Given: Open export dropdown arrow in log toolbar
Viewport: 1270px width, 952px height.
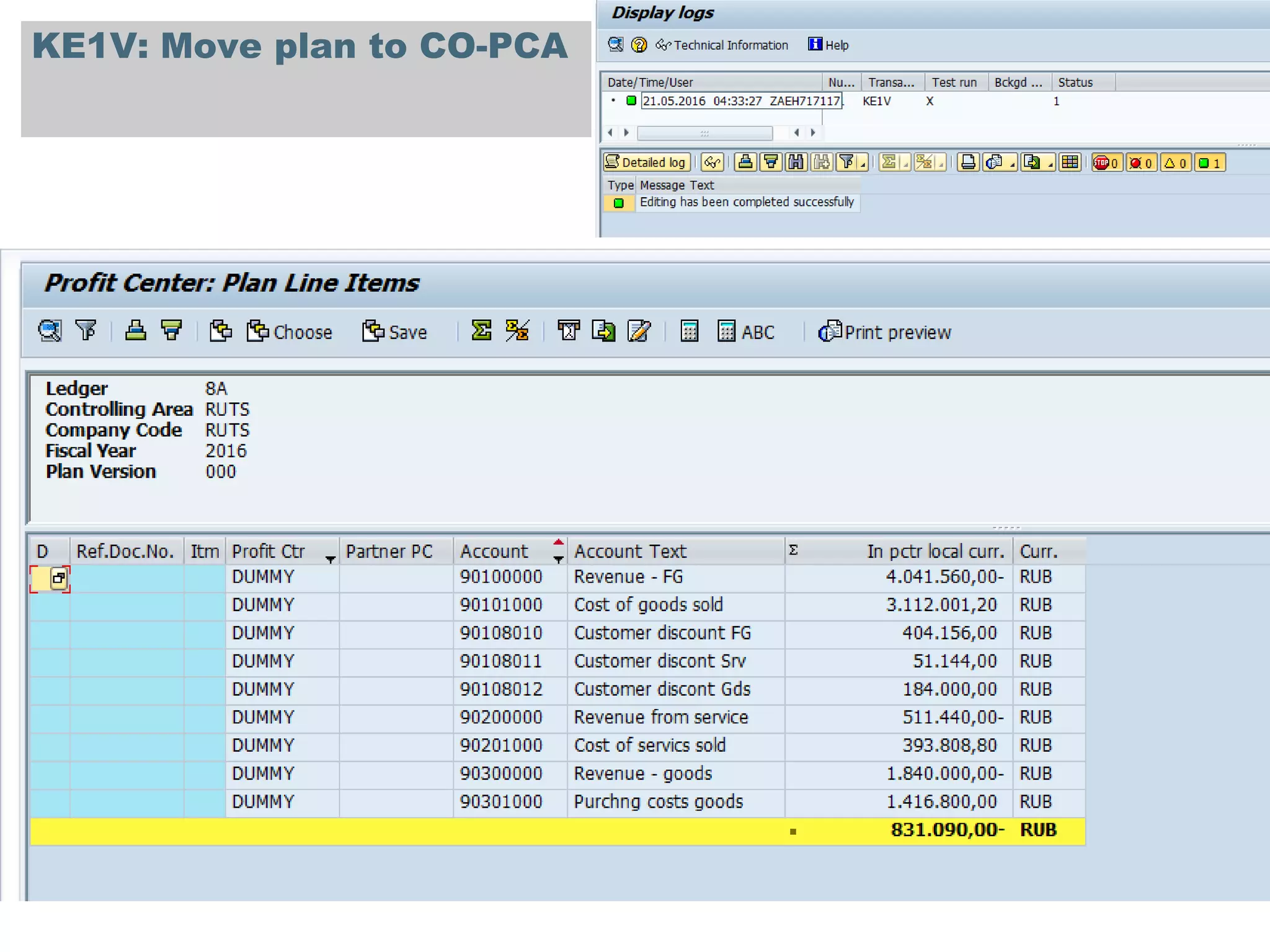Looking at the screenshot, I should (x=1050, y=165).
